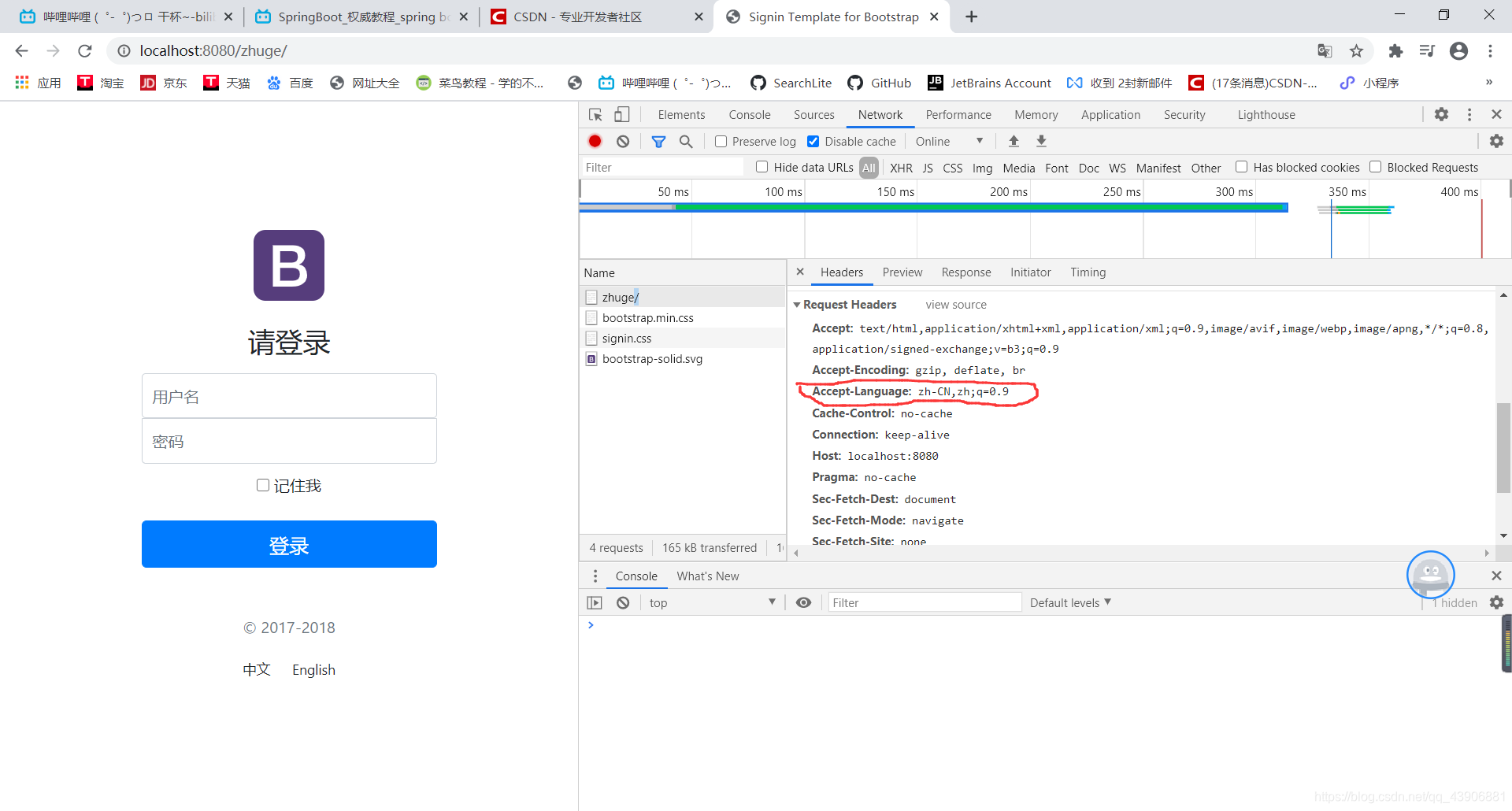Select signin.css request row
The width and height of the screenshot is (1512, 811).
tap(683, 339)
